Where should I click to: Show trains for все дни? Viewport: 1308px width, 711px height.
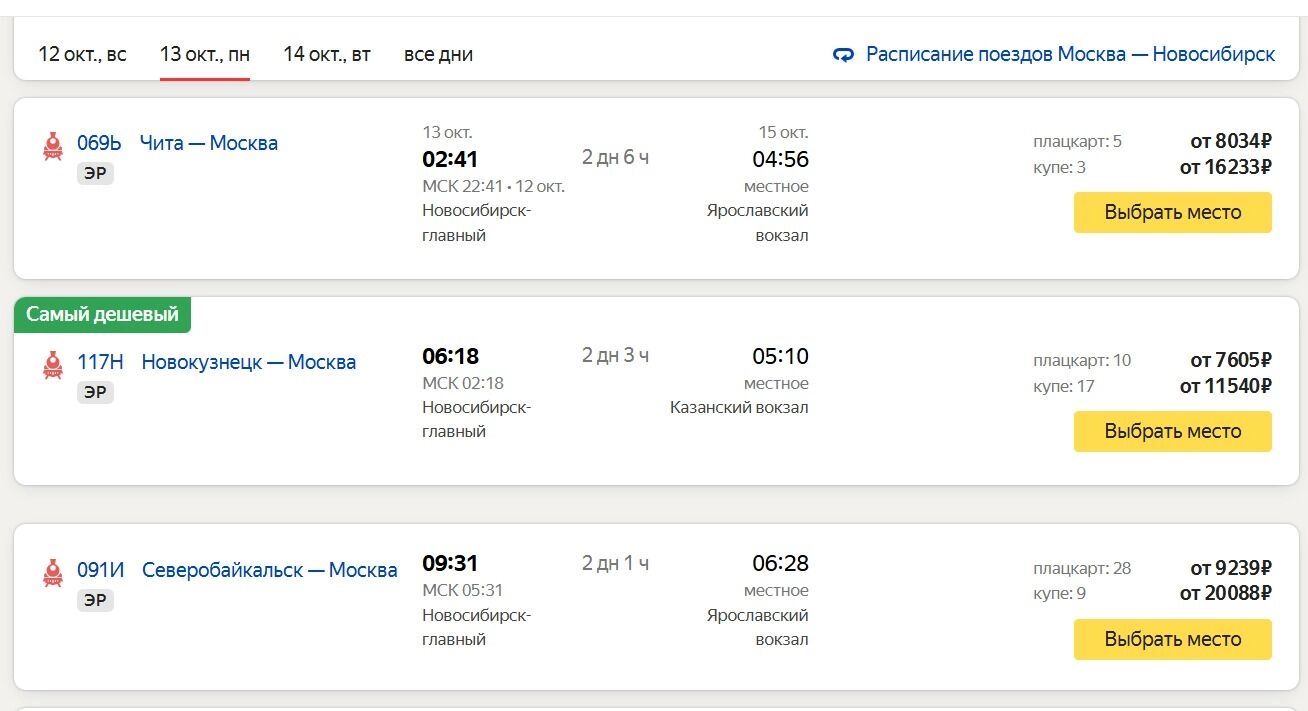(438, 54)
